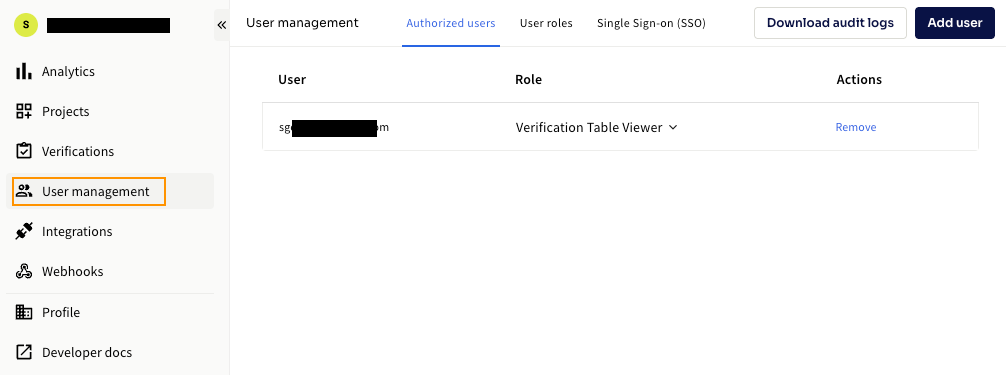Click the Integrations plug icon
1006x375 pixels.
coord(24,231)
